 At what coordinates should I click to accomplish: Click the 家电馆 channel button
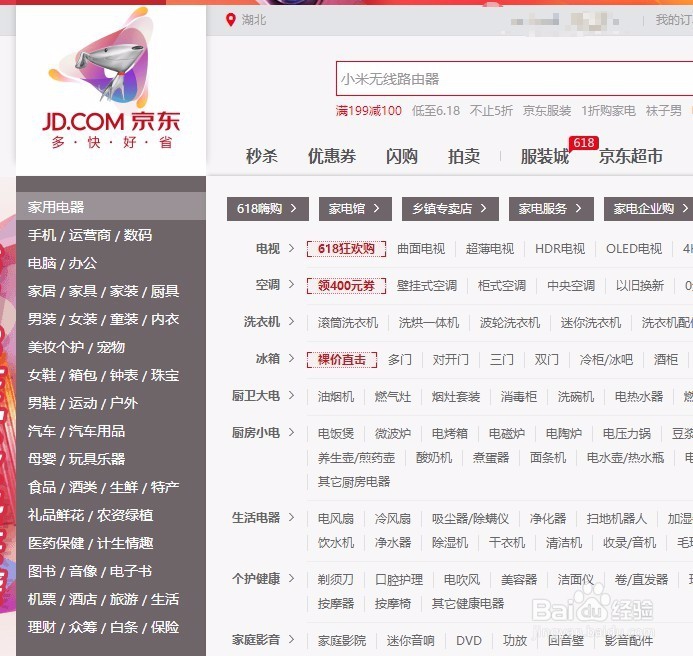355,209
